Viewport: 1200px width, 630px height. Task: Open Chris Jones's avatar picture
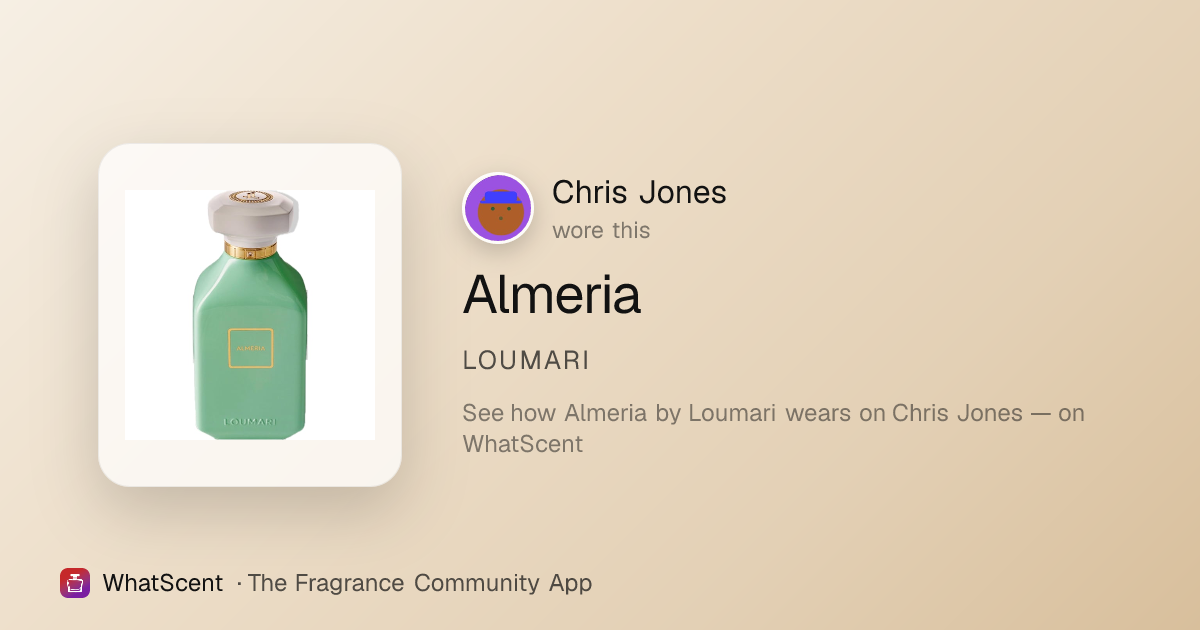(x=498, y=208)
